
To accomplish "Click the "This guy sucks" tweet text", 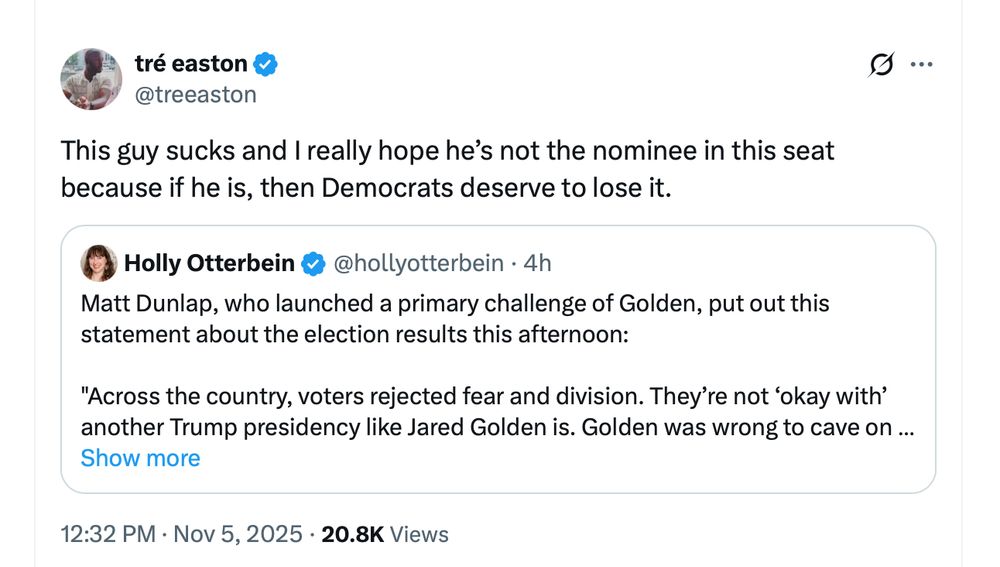I will click(447, 168).
